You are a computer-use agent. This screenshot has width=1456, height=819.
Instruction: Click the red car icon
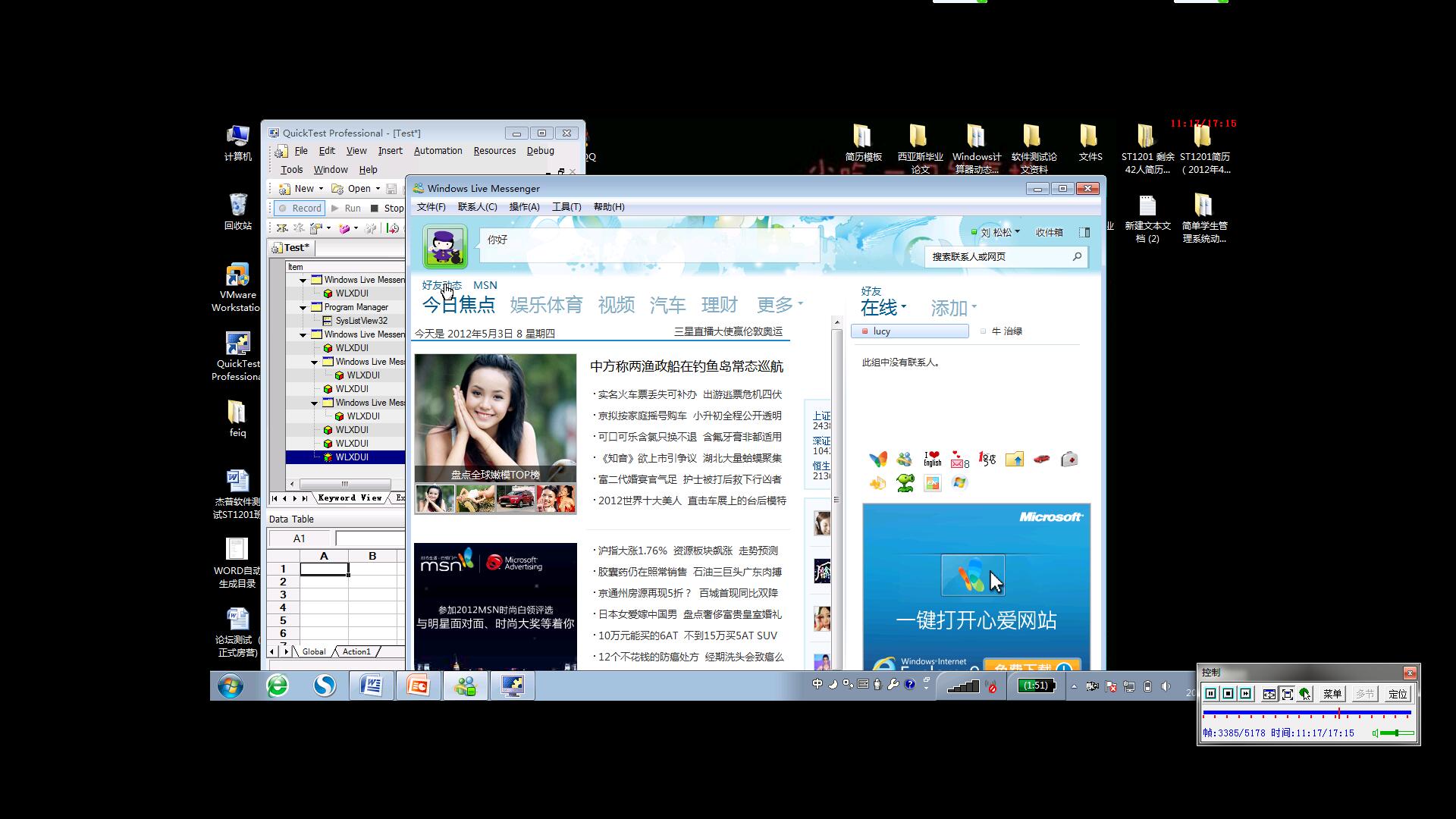(x=1042, y=460)
